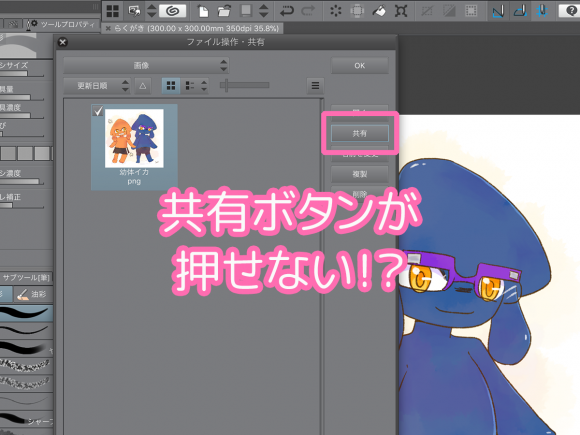Image resolution: width=580 pixels, height=435 pixels.
Task: Click the 共有 share button
Action: click(360, 133)
